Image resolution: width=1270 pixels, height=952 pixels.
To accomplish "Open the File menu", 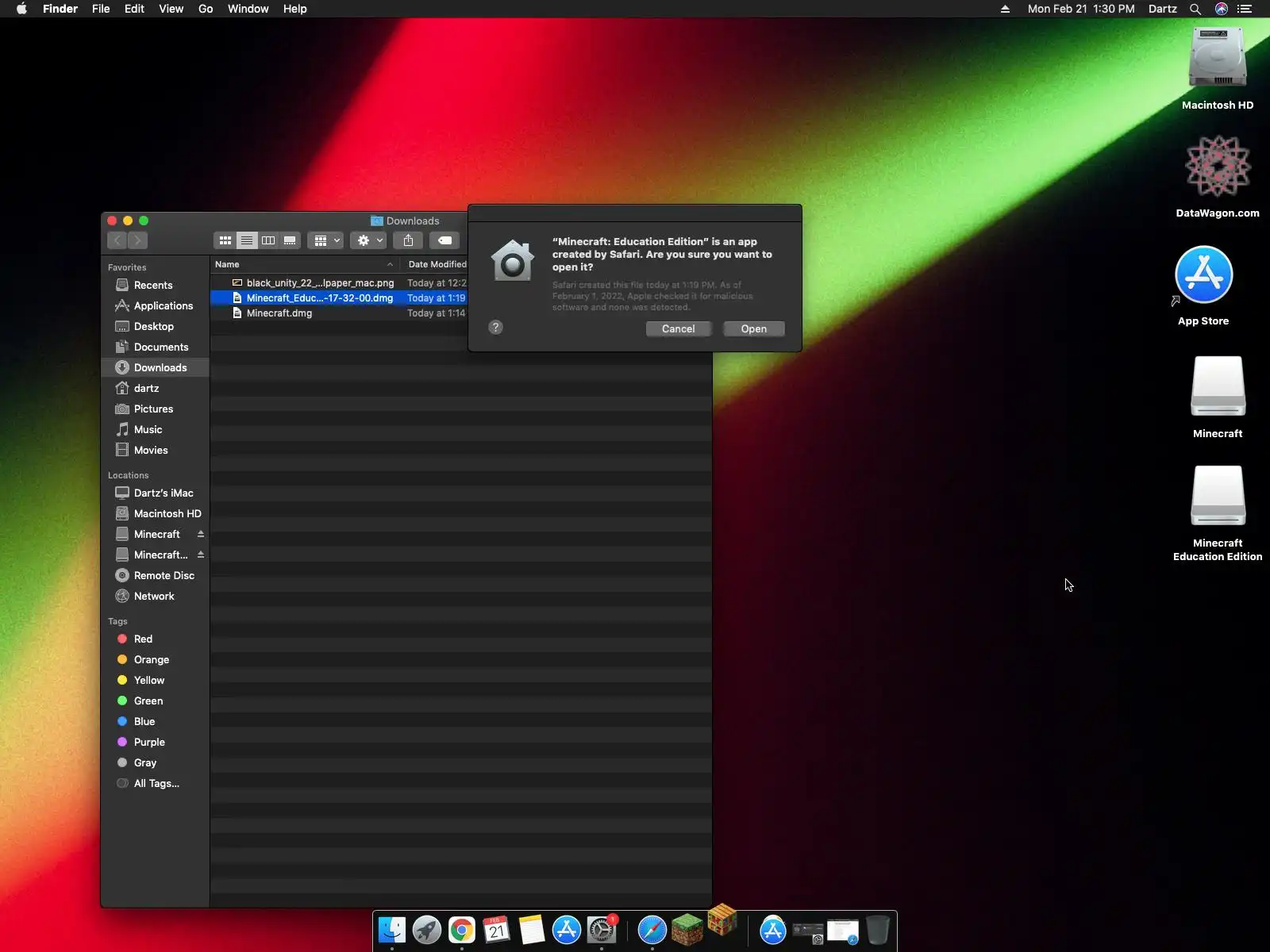I will click(101, 9).
